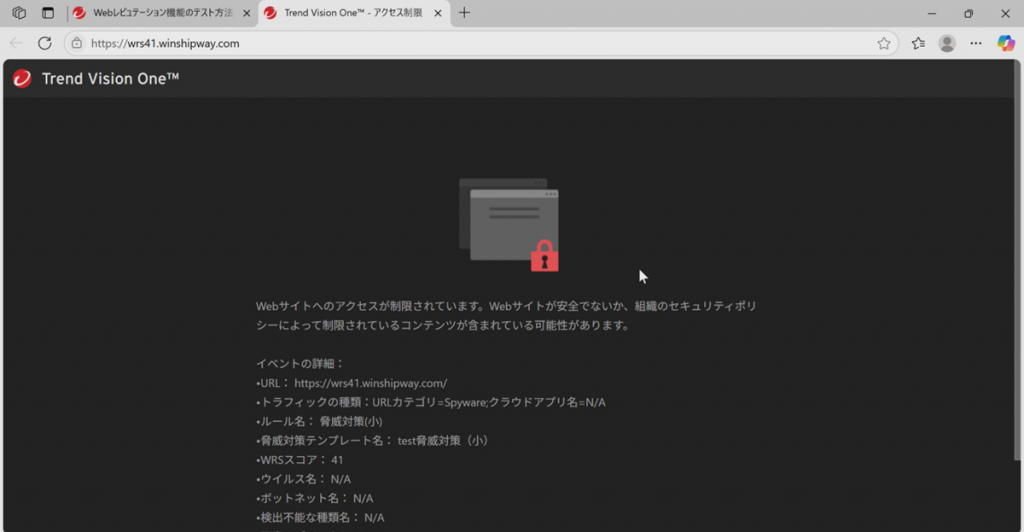Viewport: 1024px width, 532px height.
Task: Open a new browser tab
Action: pos(464,13)
